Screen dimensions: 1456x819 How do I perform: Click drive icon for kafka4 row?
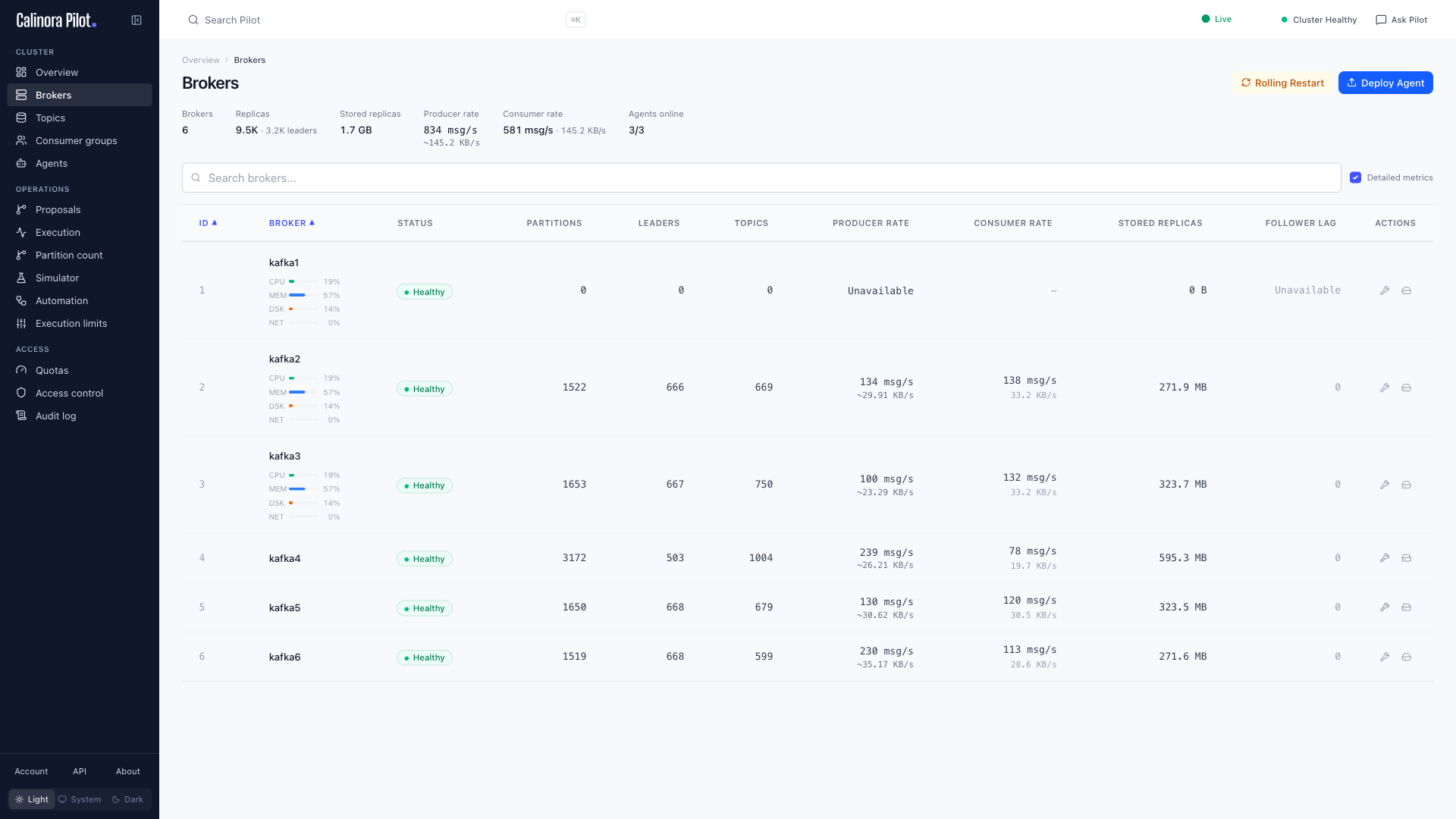(1406, 558)
